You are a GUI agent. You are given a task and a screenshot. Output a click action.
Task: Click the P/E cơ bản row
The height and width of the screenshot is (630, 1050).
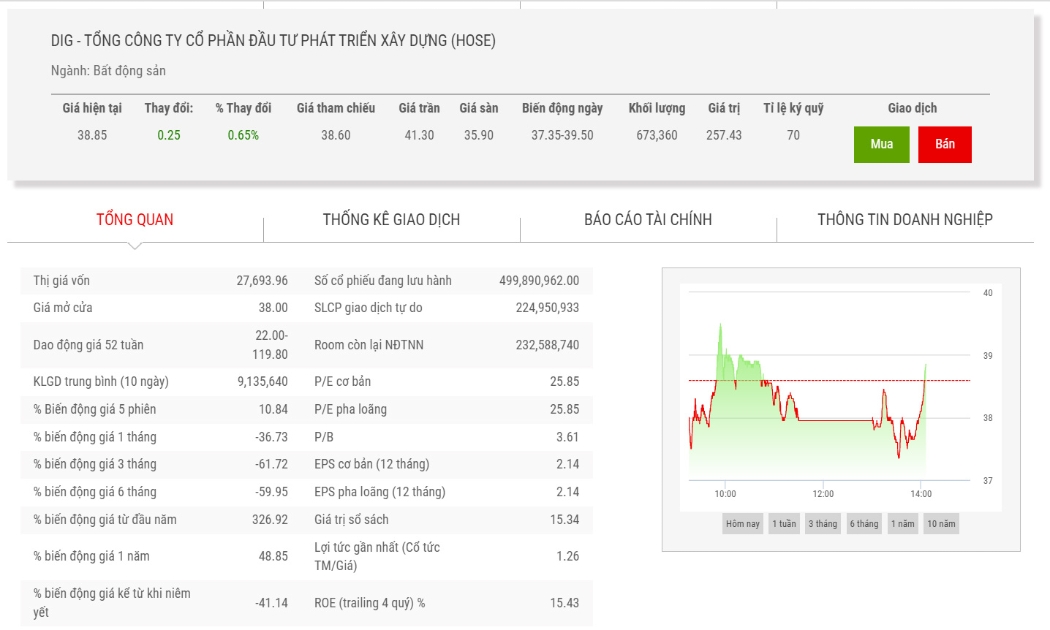tap(447, 382)
